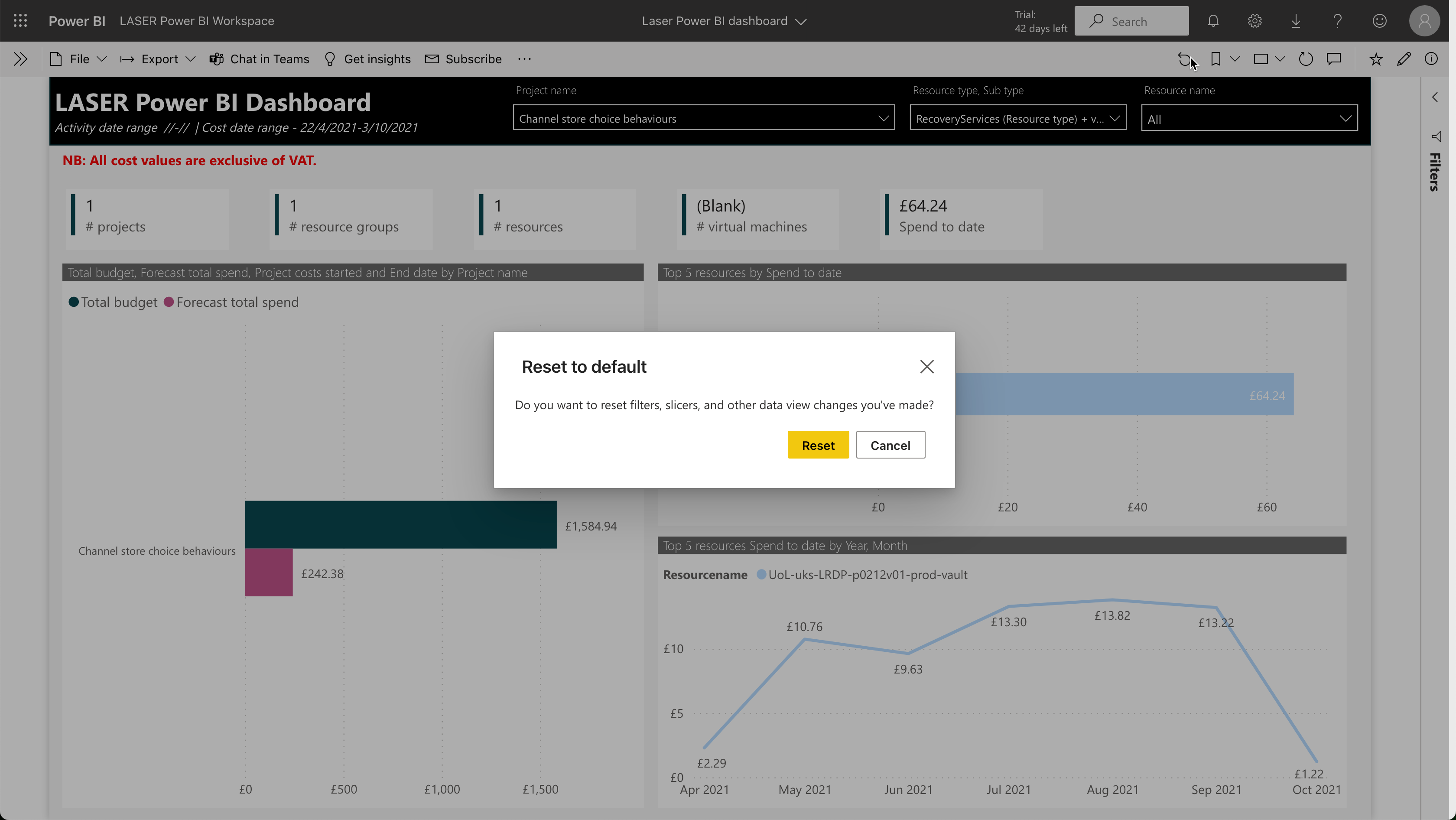Confirm with the yellow Reset button
Image resolution: width=1456 pixels, height=820 pixels.
point(818,445)
